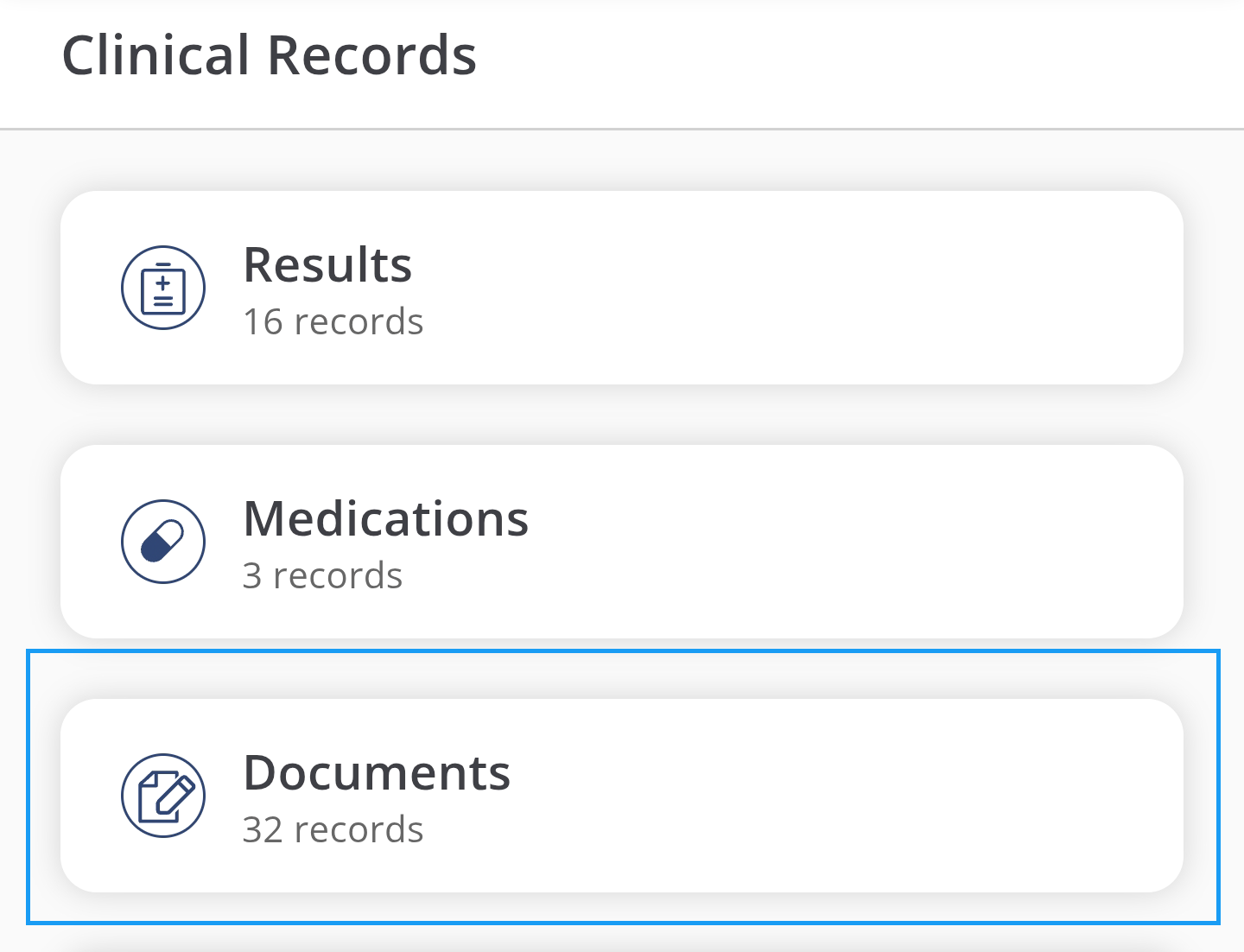Click the Documents pencil-and-paper icon
Viewport: 1244px width, 952px height.
pyautogui.click(x=163, y=796)
